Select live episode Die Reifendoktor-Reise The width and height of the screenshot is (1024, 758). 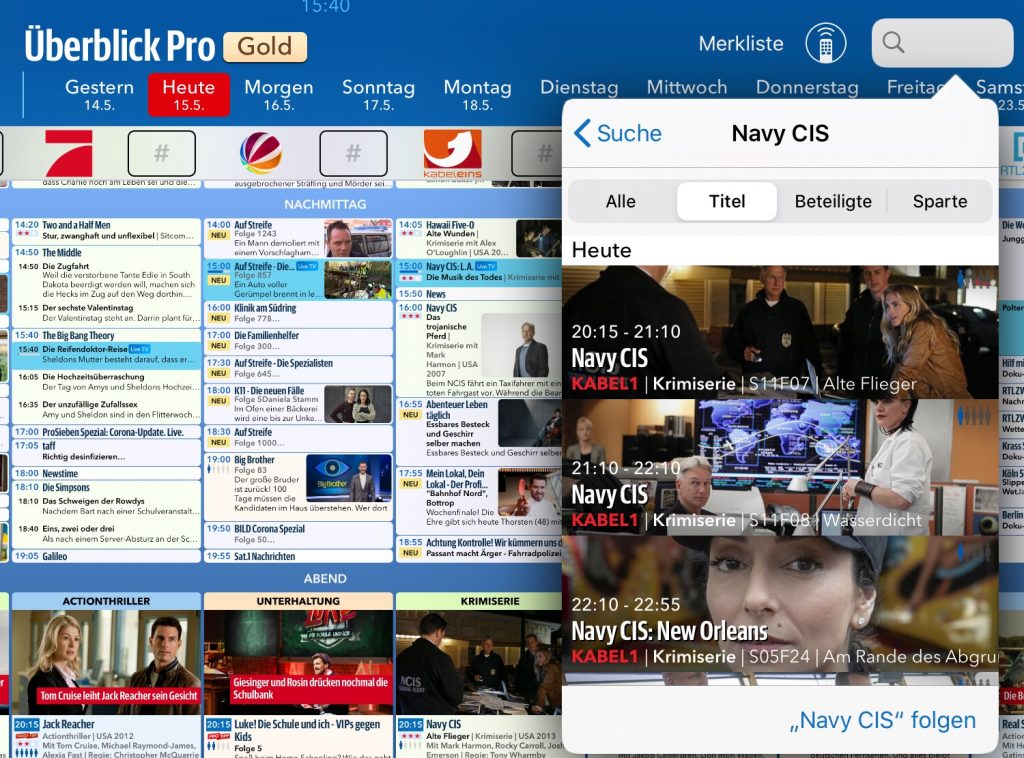click(x=106, y=355)
